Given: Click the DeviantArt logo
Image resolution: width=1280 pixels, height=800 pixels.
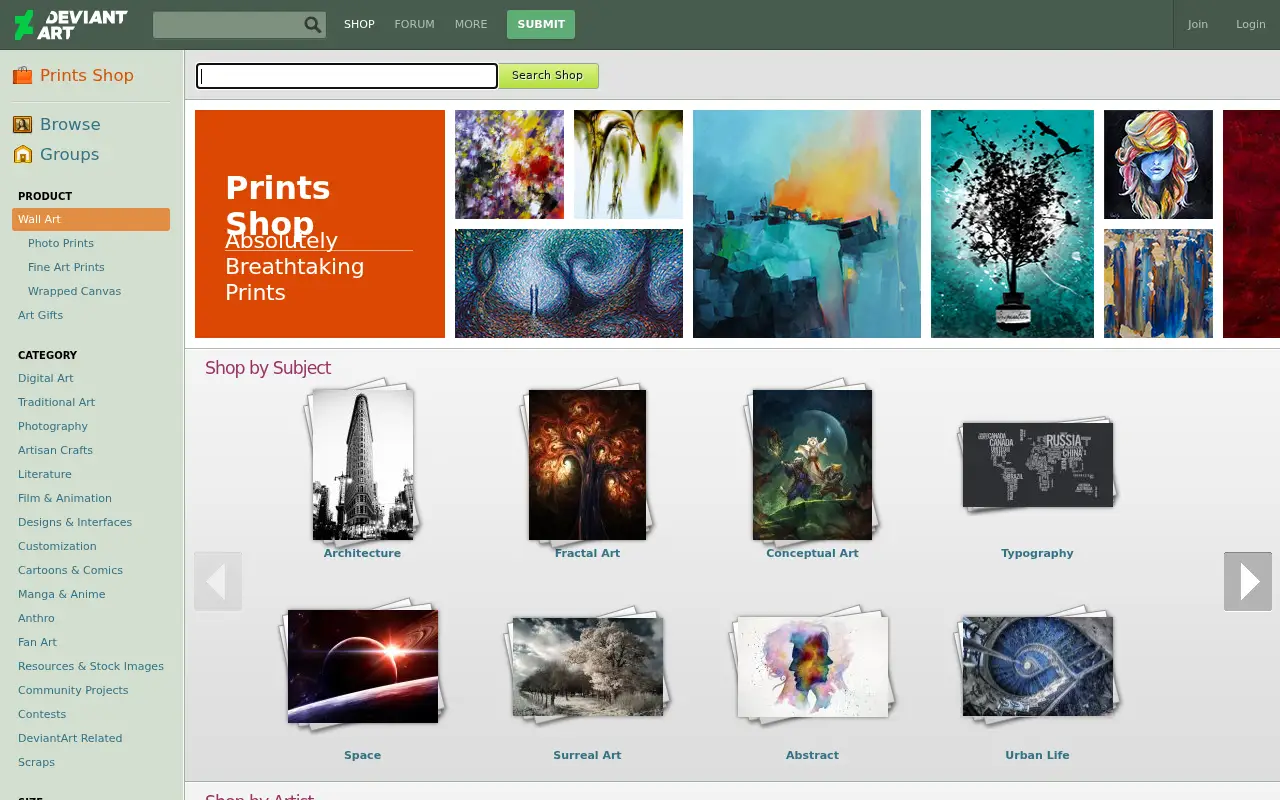Looking at the screenshot, I should tap(70, 24).
